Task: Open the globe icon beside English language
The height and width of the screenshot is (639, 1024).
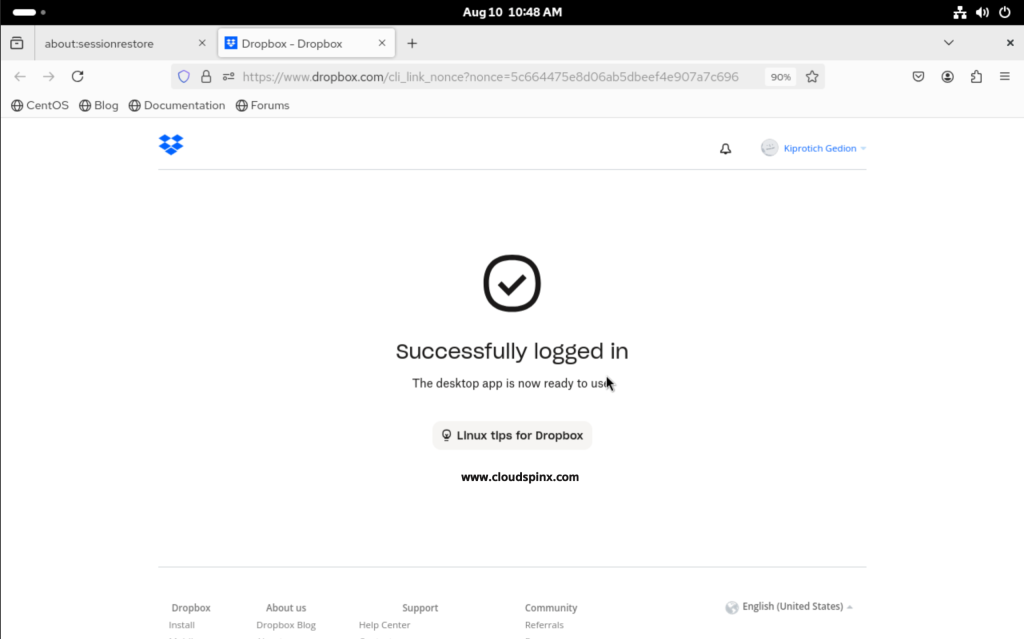Action: point(732,606)
